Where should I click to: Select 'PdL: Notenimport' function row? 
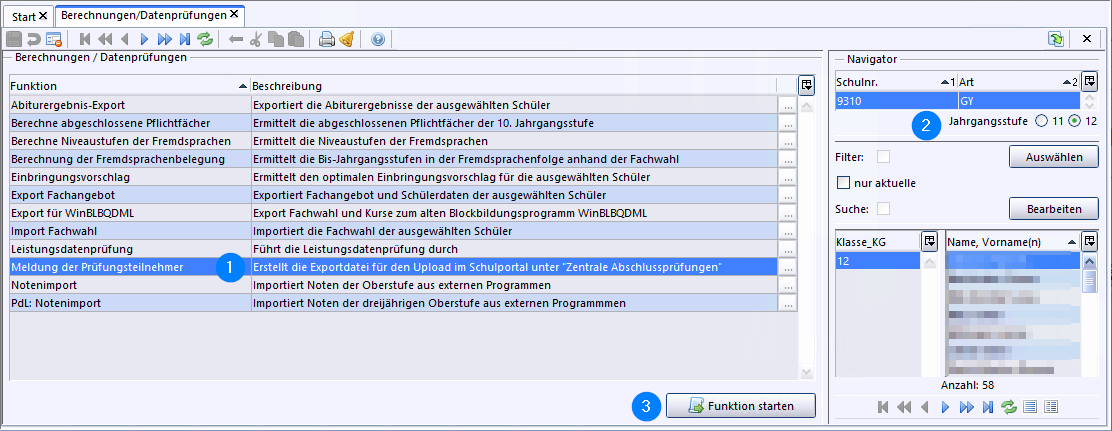(394, 303)
